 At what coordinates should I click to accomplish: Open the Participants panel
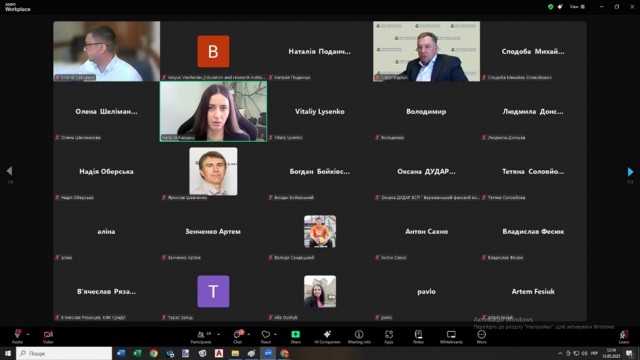pyautogui.click(x=202, y=336)
